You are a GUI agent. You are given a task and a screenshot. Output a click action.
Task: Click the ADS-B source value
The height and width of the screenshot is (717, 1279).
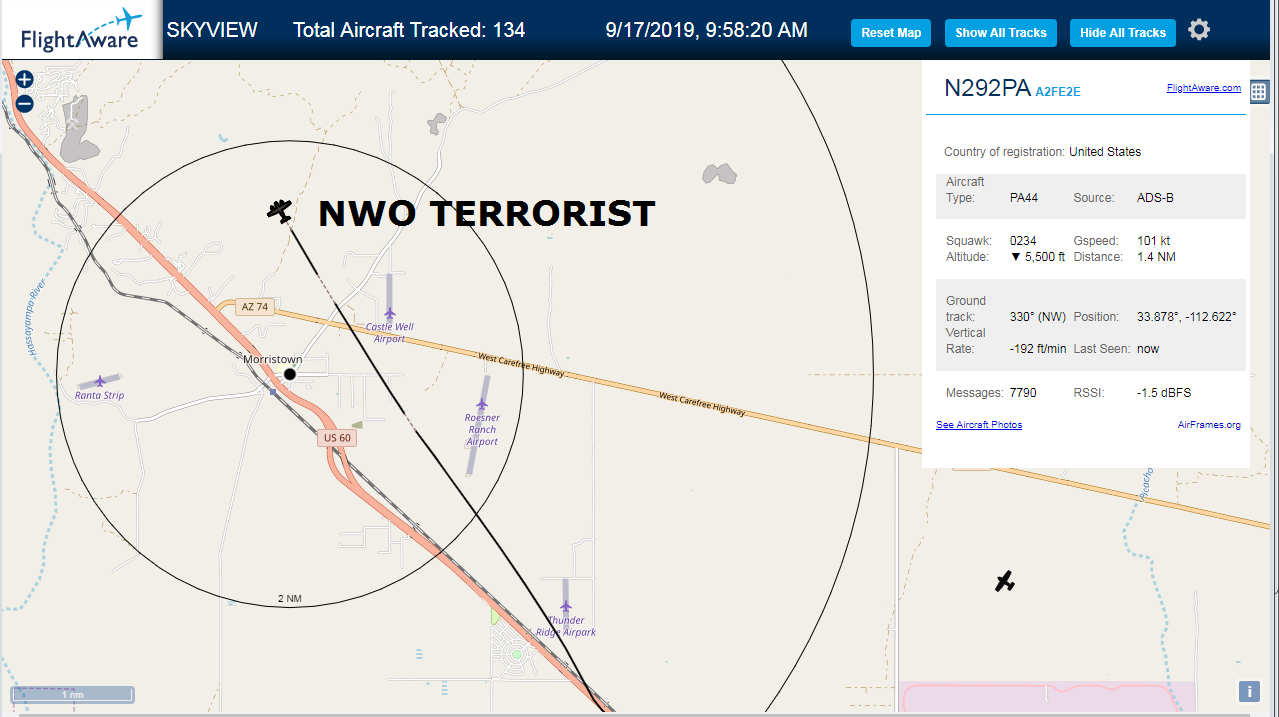click(1155, 198)
